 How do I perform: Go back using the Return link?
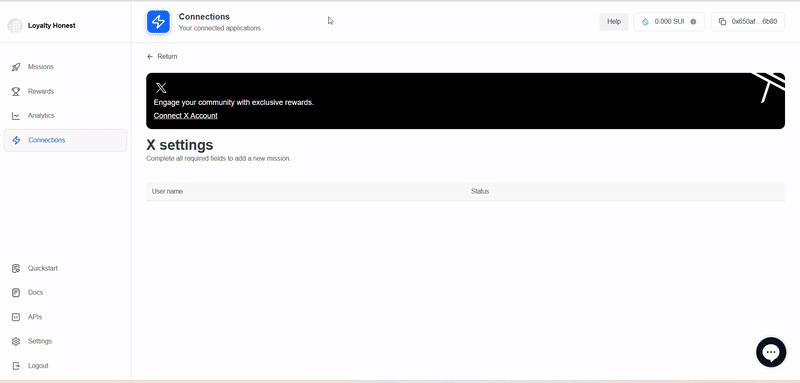pyautogui.click(x=162, y=56)
